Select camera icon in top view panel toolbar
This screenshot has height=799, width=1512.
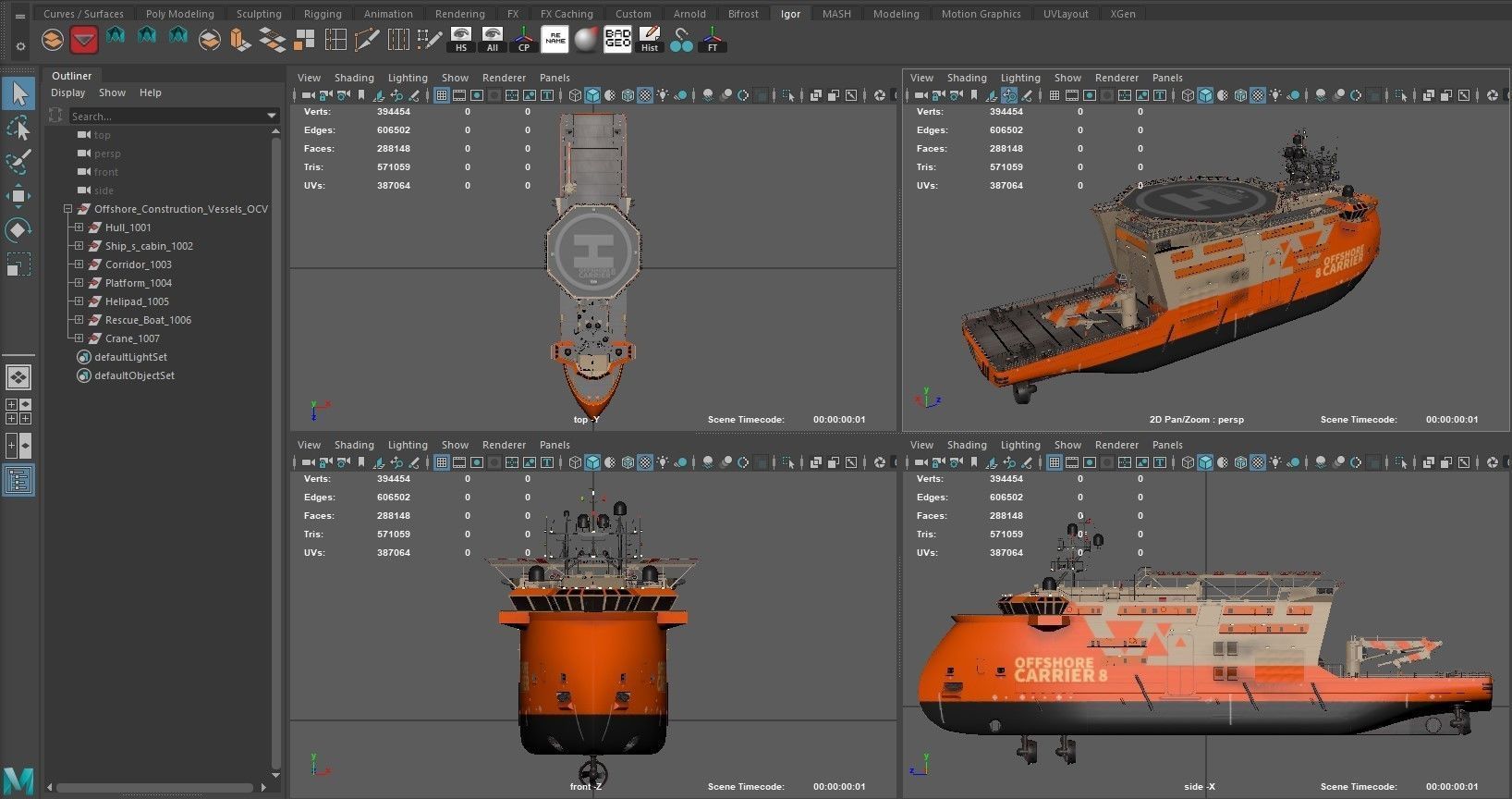tap(308, 95)
